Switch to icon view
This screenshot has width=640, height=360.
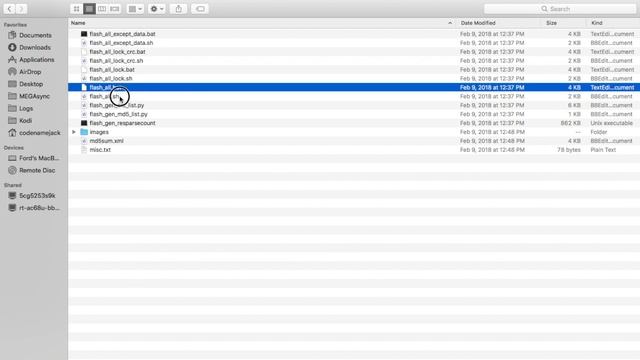(x=76, y=9)
